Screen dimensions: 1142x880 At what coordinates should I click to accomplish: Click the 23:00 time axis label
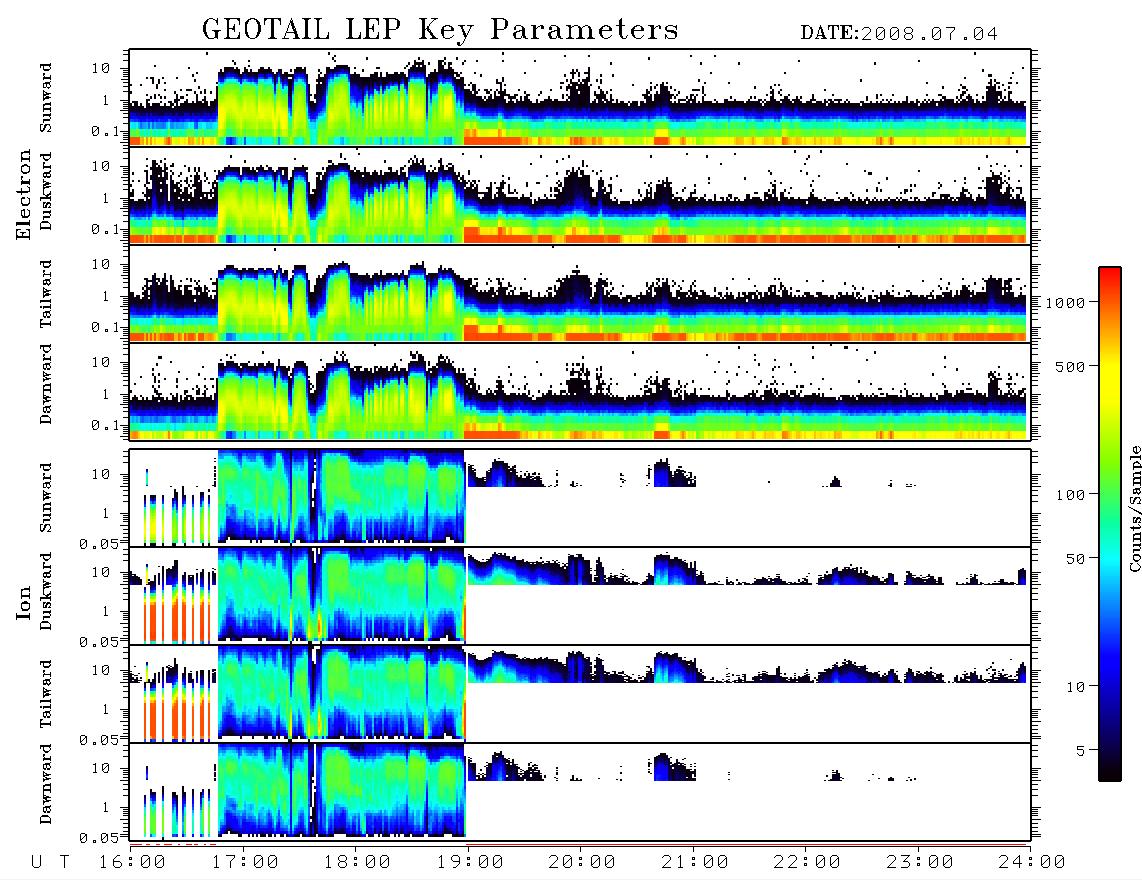click(920, 862)
